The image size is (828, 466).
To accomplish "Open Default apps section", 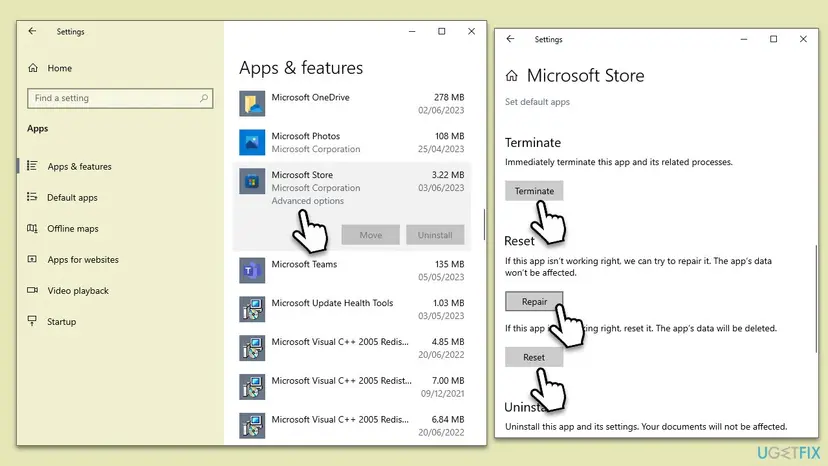I will pos(72,198).
